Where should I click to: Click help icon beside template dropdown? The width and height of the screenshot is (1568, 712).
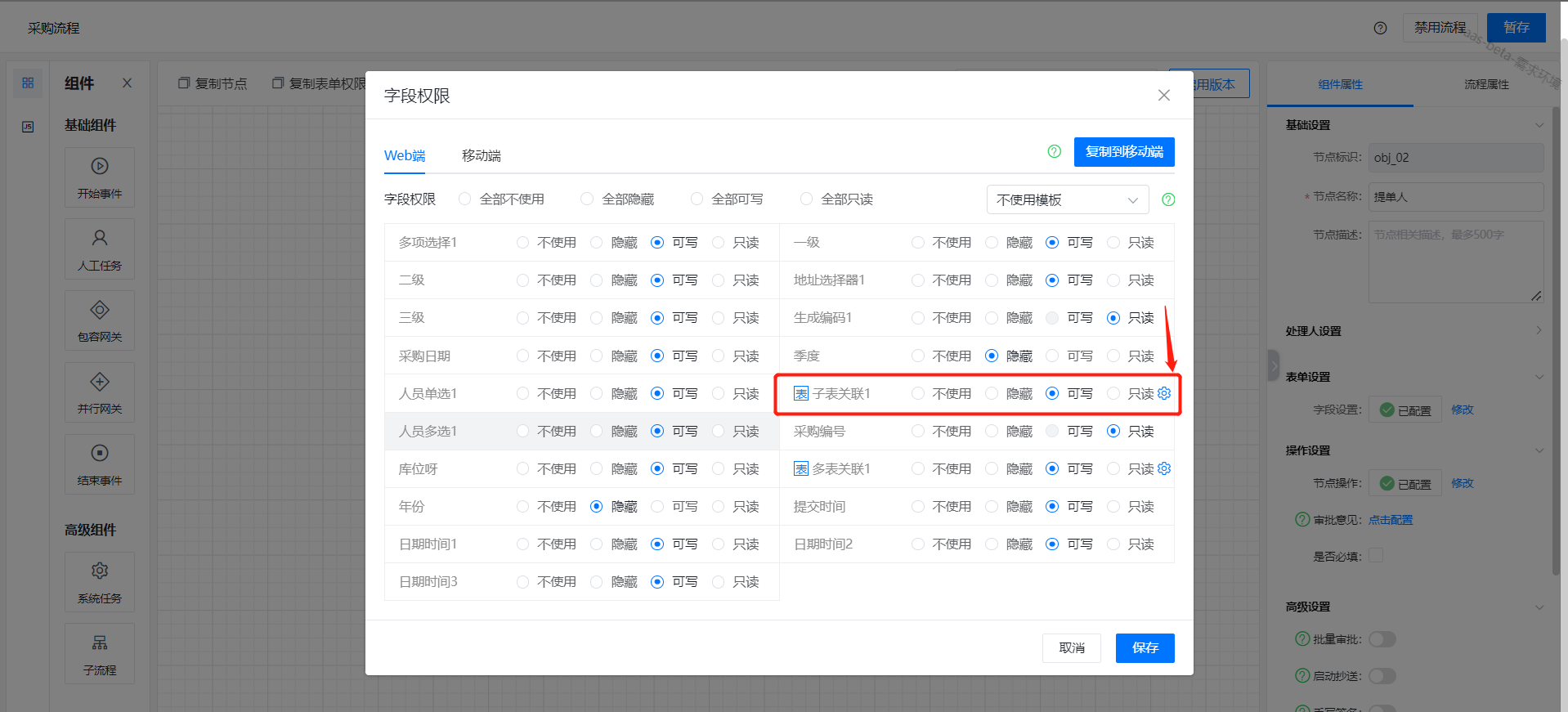1168,199
